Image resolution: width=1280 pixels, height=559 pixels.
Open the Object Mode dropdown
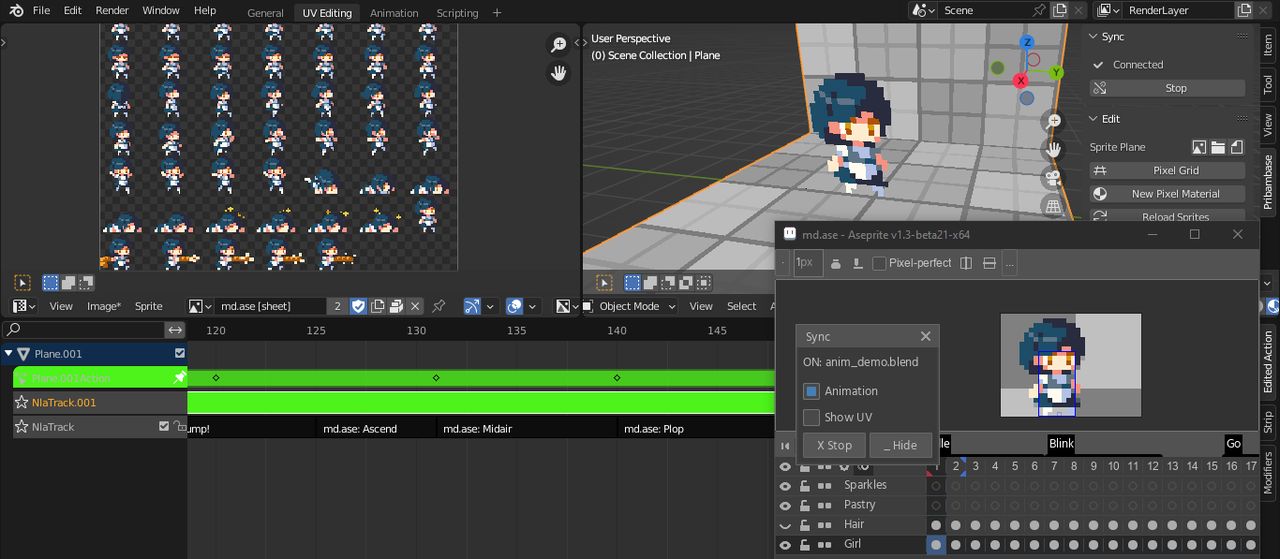tap(629, 306)
